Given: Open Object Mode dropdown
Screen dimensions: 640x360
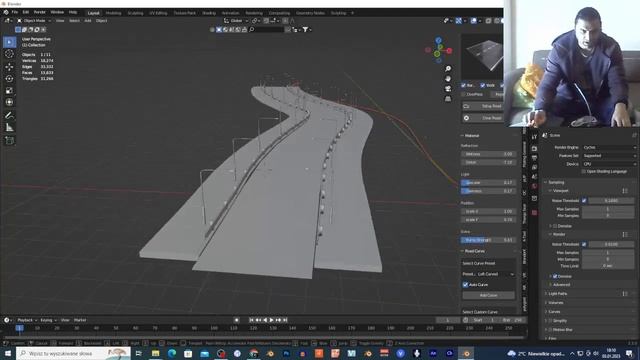Looking at the screenshot, I should pyautogui.click(x=34, y=20).
